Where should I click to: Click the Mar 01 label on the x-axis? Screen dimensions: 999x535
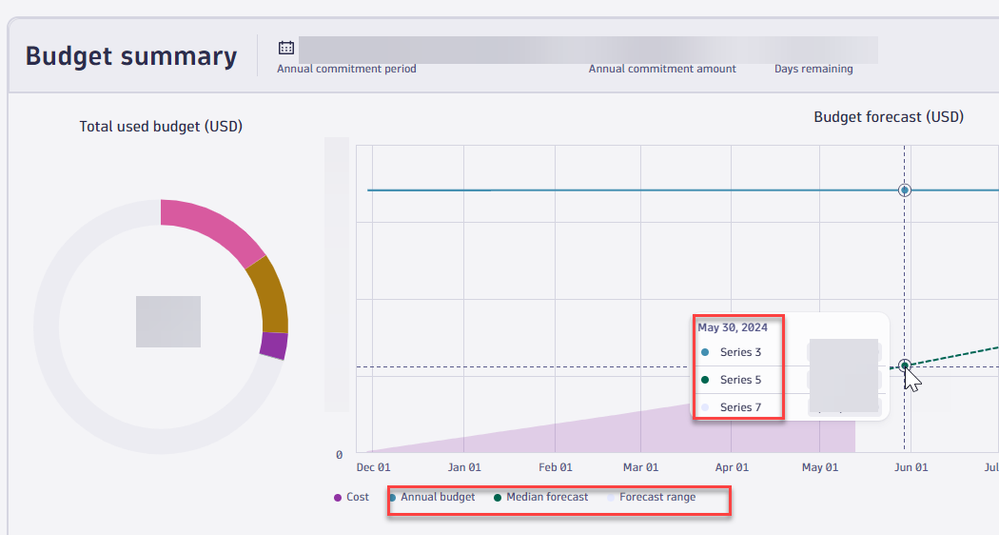pyautogui.click(x=641, y=467)
